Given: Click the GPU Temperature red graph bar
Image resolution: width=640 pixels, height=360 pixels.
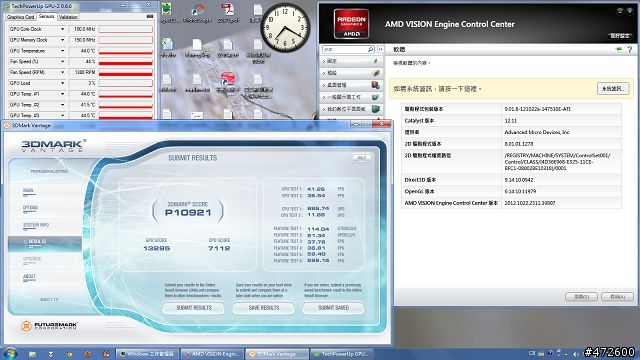Looking at the screenshot, I should point(126,51).
